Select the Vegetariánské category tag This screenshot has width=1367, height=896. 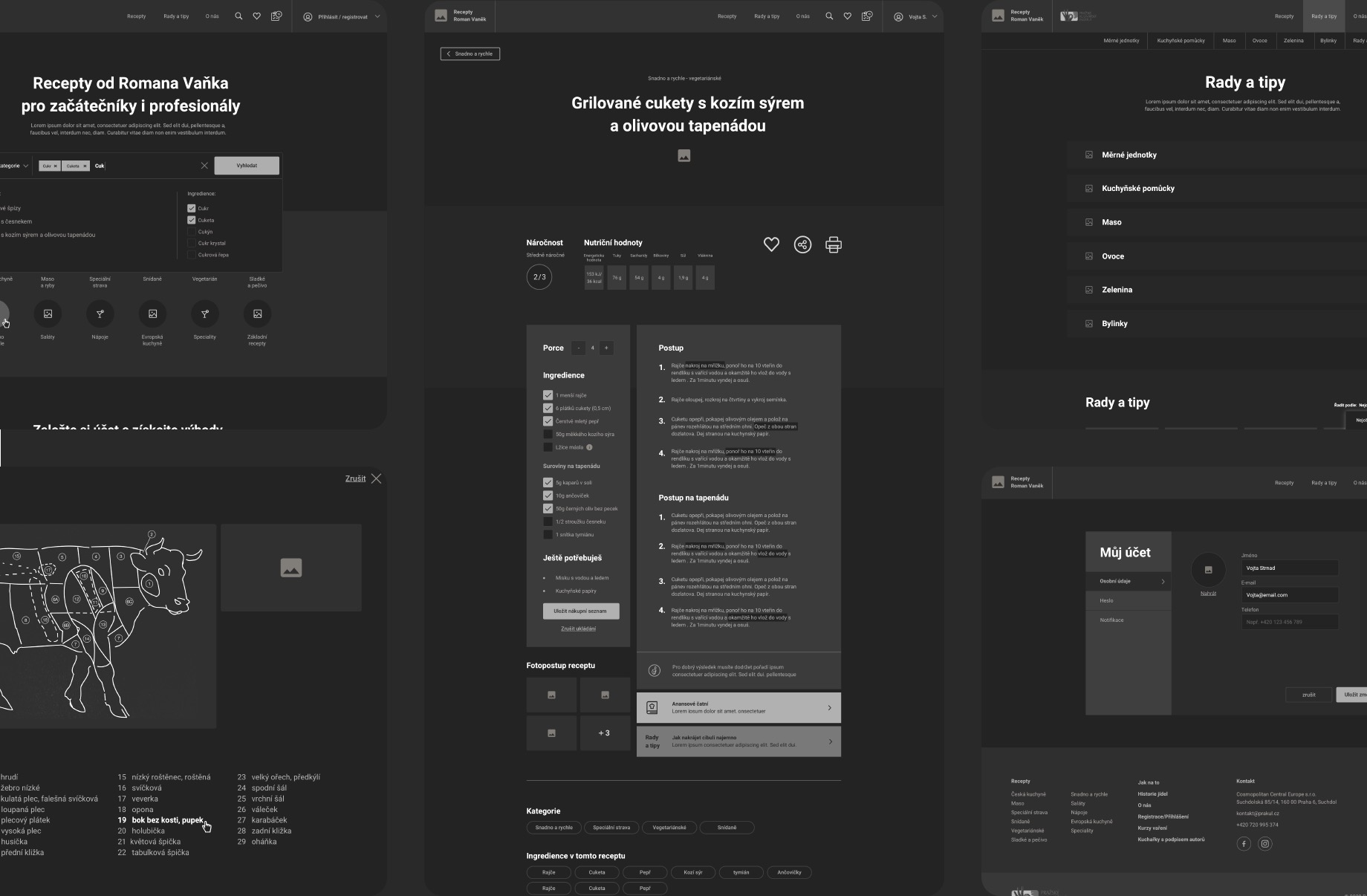click(669, 827)
